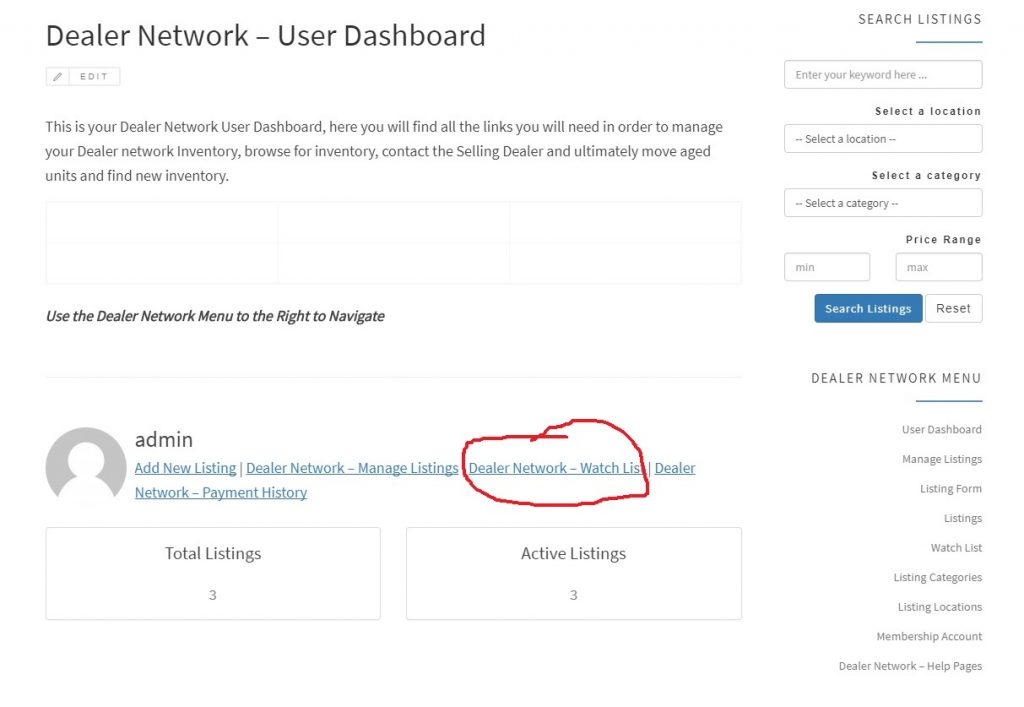Click the min price field

pyautogui.click(x=826, y=267)
